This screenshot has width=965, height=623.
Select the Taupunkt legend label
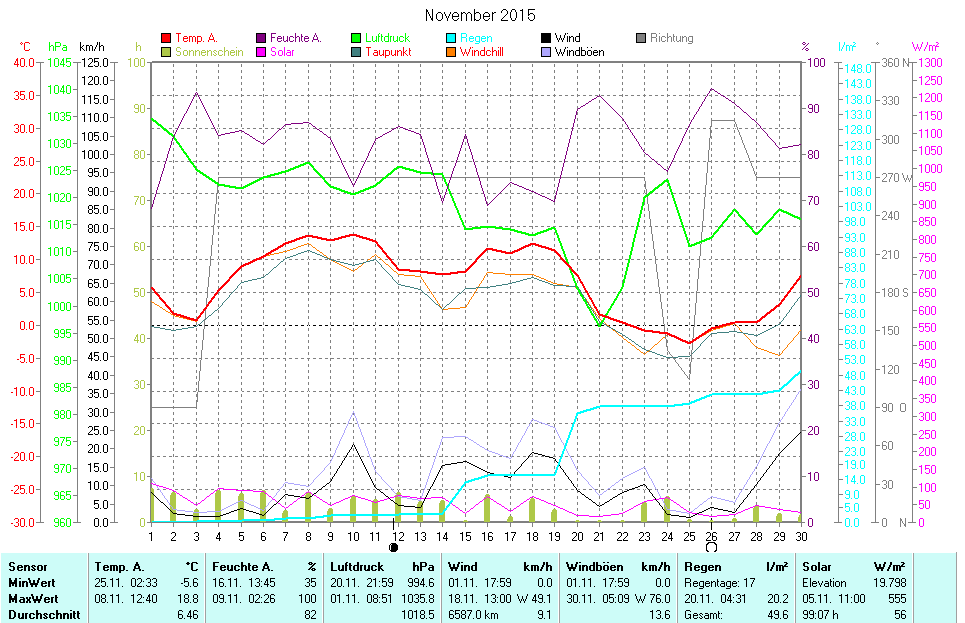pos(388,52)
